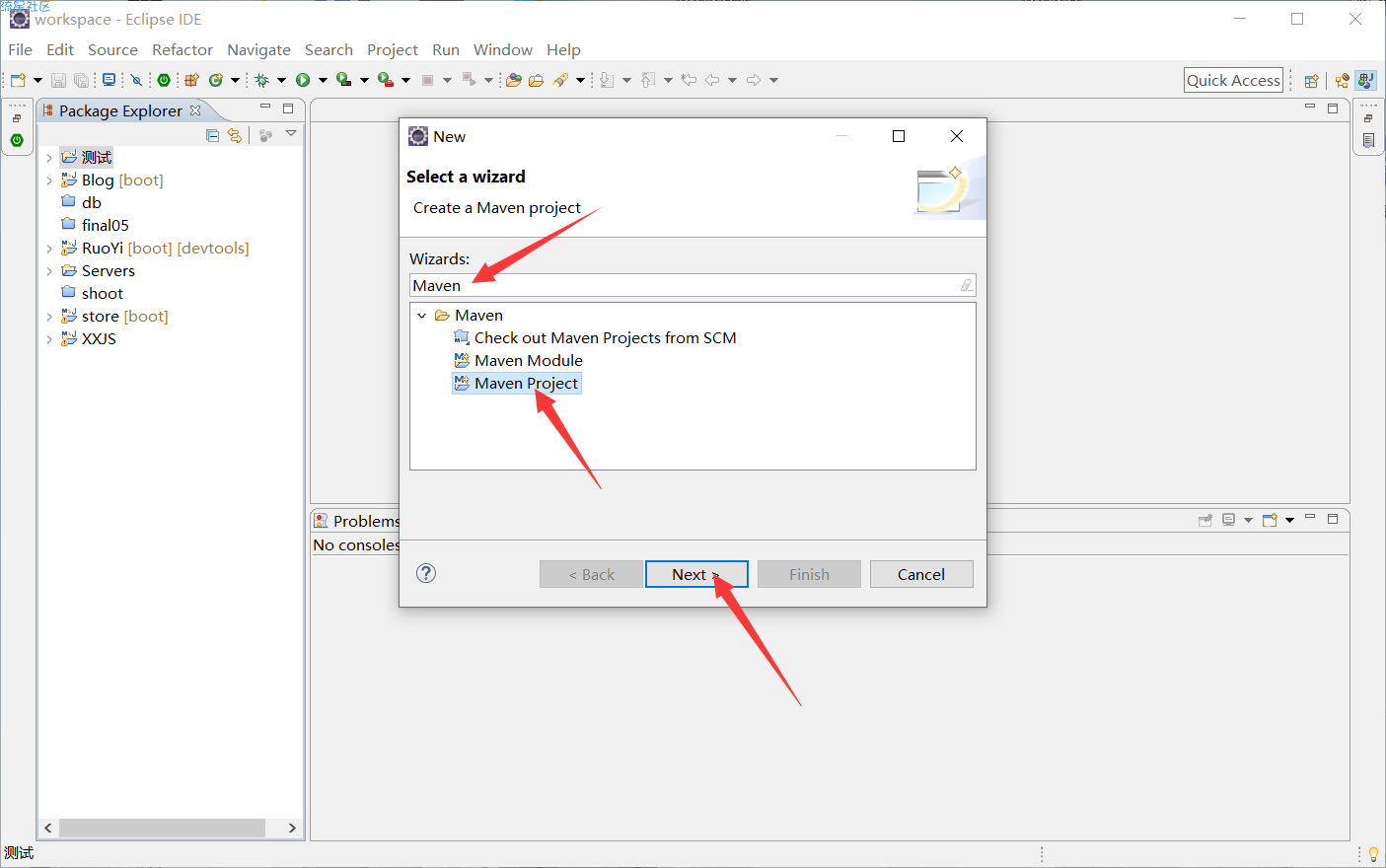Click the Run External Tools icon
This screenshot has height=868, width=1386.
tap(386, 80)
